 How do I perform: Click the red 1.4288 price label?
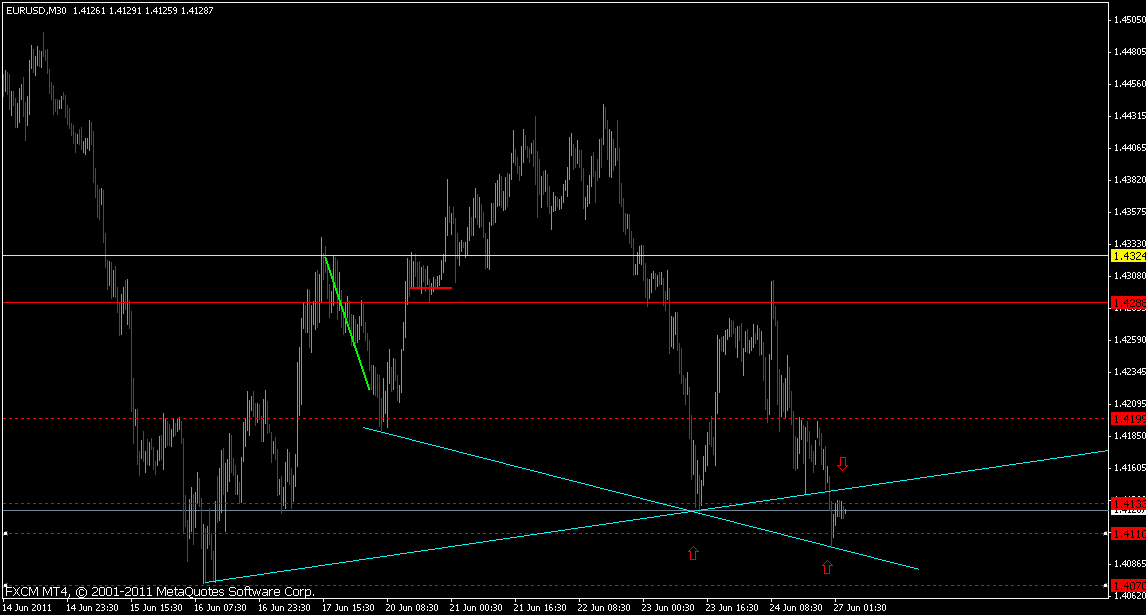pyautogui.click(x=1126, y=302)
